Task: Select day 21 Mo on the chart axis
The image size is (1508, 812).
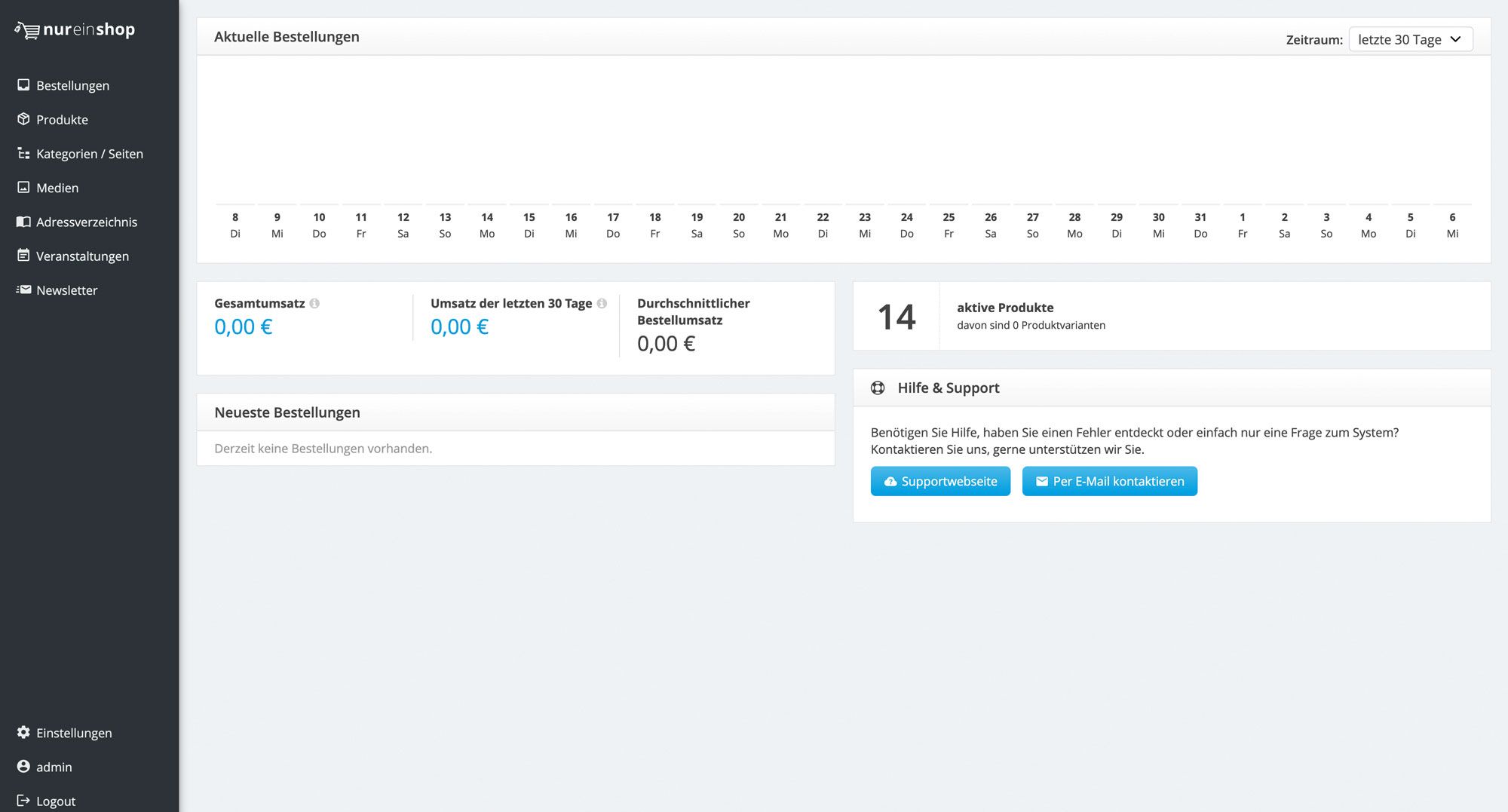Action: [x=780, y=225]
